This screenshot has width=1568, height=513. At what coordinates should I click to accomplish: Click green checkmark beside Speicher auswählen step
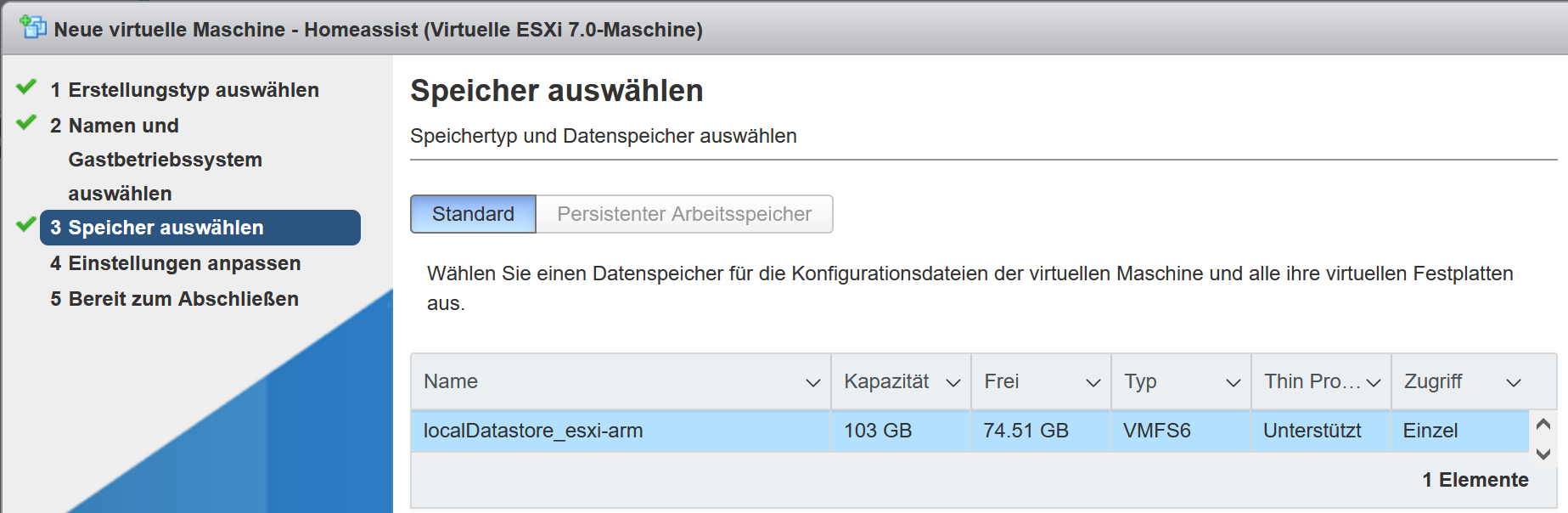(26, 224)
